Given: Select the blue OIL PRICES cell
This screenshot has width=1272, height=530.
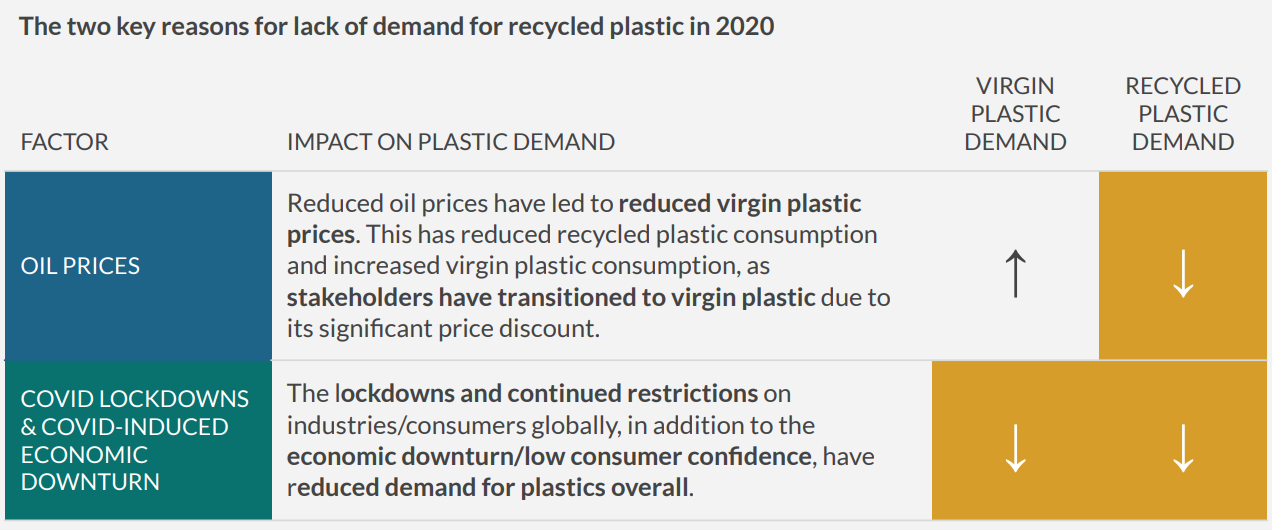Looking at the screenshot, I should click(138, 265).
